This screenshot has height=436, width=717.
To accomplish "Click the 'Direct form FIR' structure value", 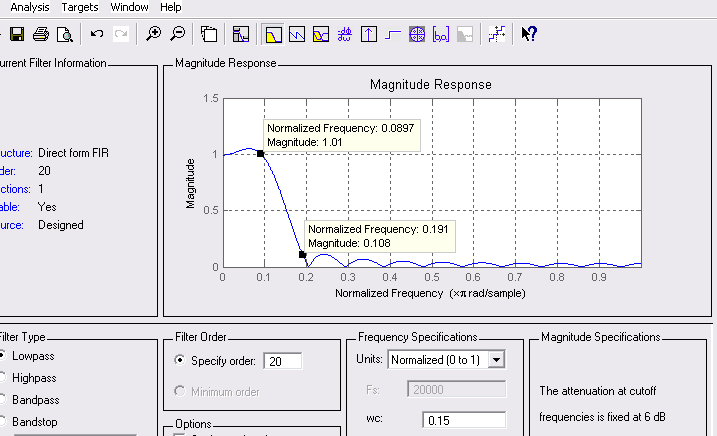I will (x=74, y=153).
